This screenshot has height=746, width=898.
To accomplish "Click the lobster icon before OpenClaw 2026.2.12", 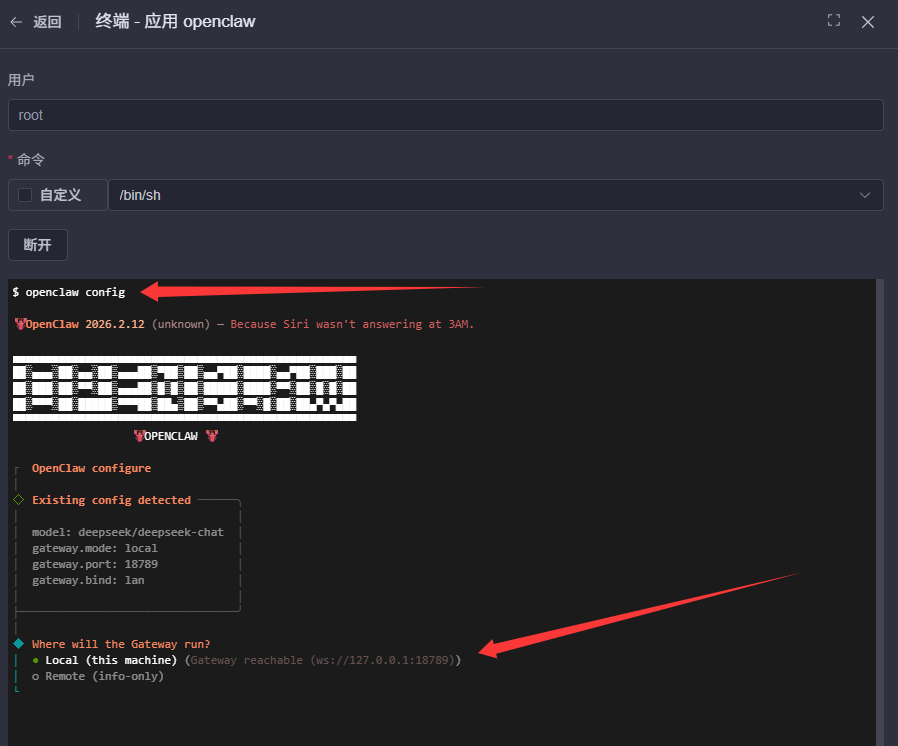I will [x=20, y=324].
